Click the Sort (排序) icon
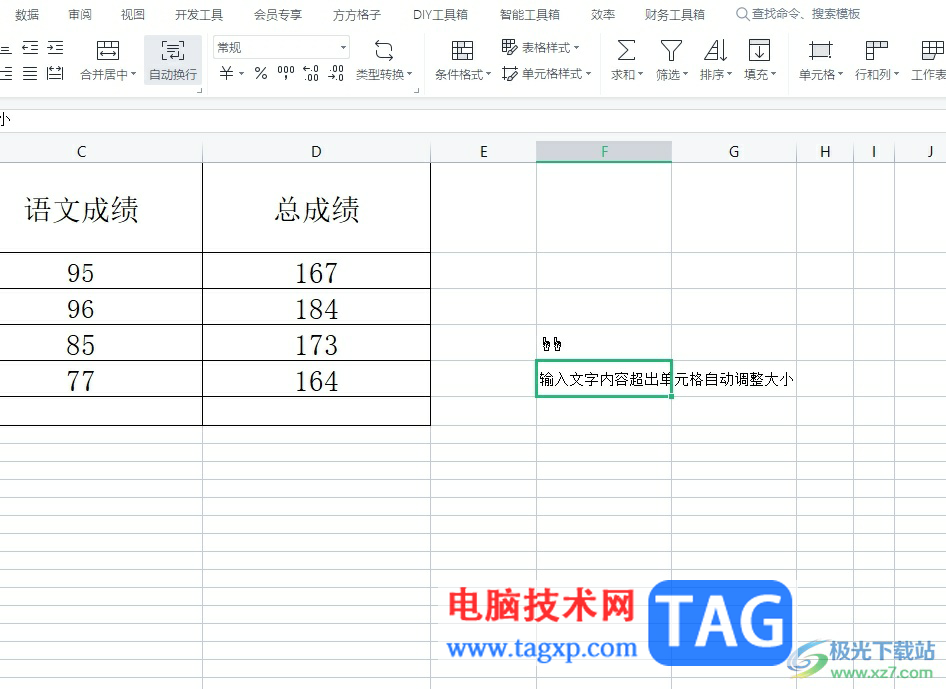Viewport: 946px width, 689px height. [716, 51]
